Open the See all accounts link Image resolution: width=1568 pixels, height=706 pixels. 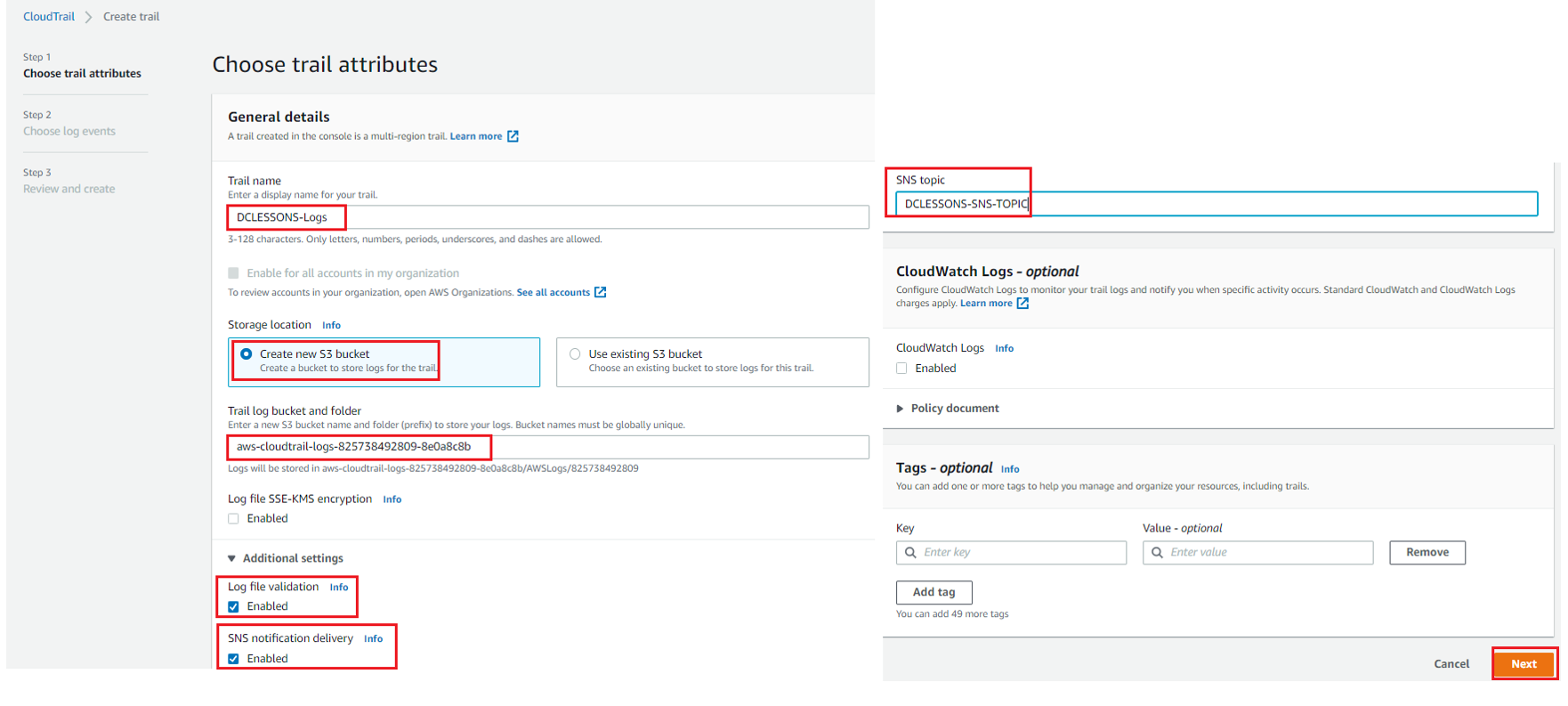point(553,292)
